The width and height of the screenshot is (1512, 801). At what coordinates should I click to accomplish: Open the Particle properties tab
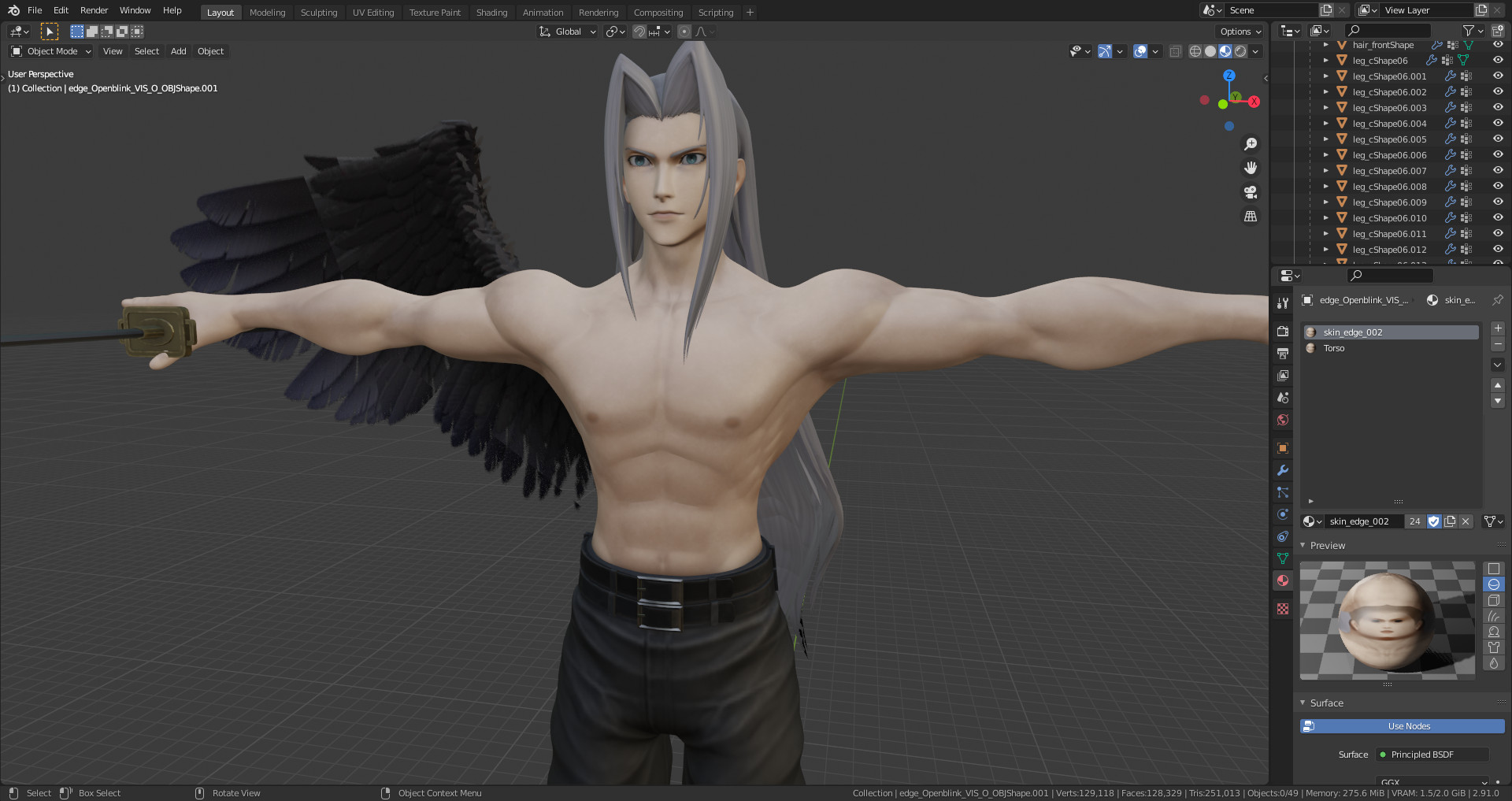1283,492
